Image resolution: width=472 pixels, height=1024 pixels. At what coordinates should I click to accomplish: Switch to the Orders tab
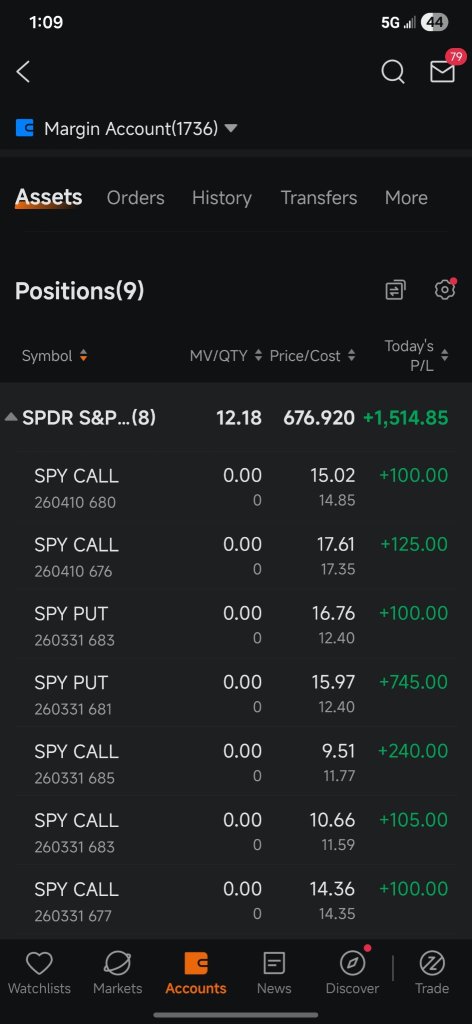136,198
